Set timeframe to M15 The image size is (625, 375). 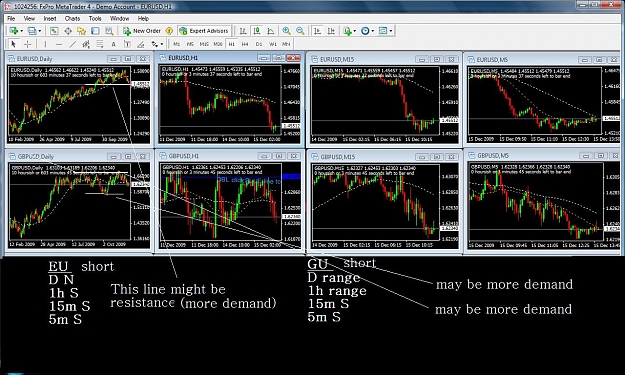coord(204,44)
